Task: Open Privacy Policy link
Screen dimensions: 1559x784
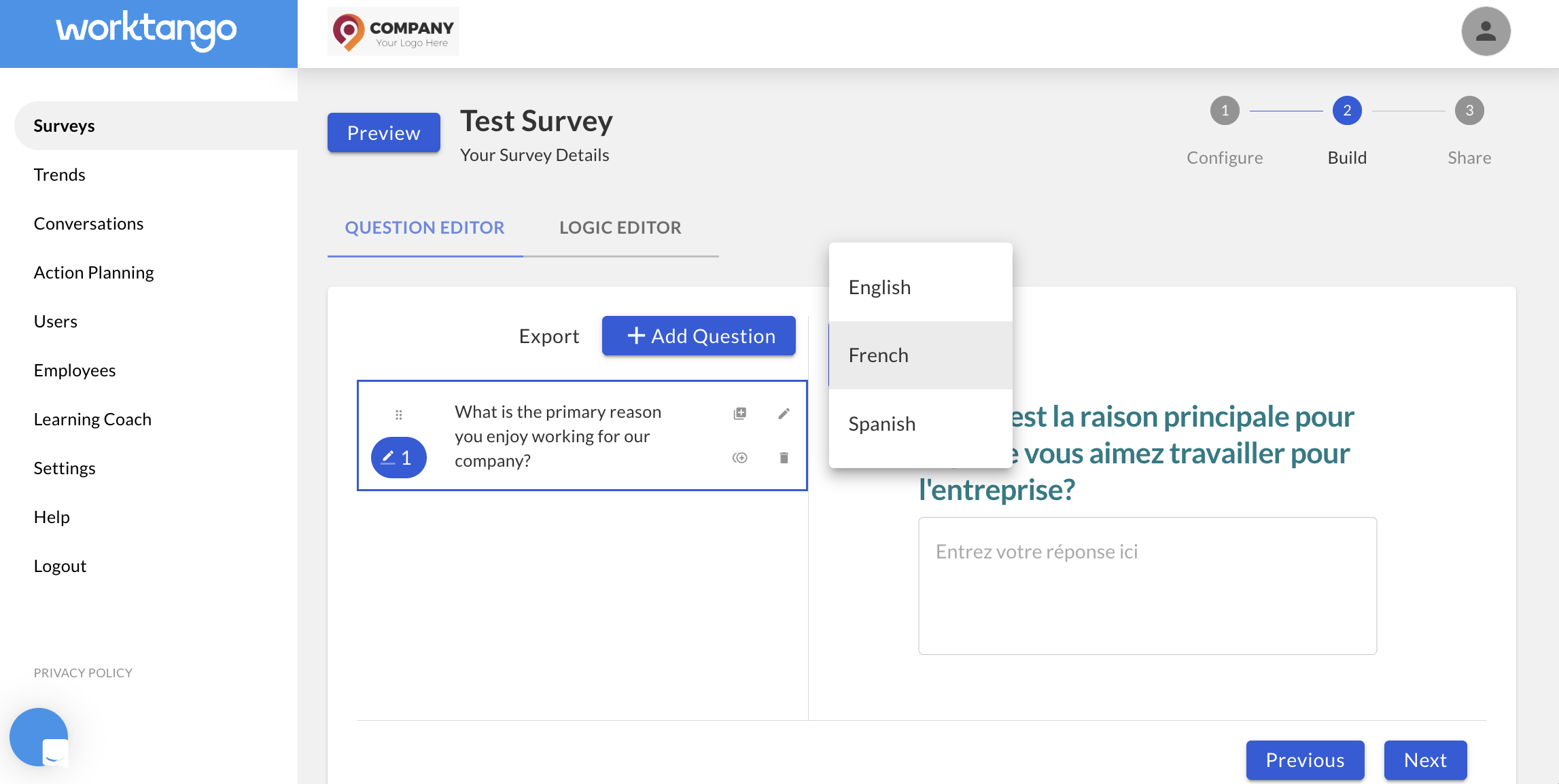Action: click(x=83, y=673)
